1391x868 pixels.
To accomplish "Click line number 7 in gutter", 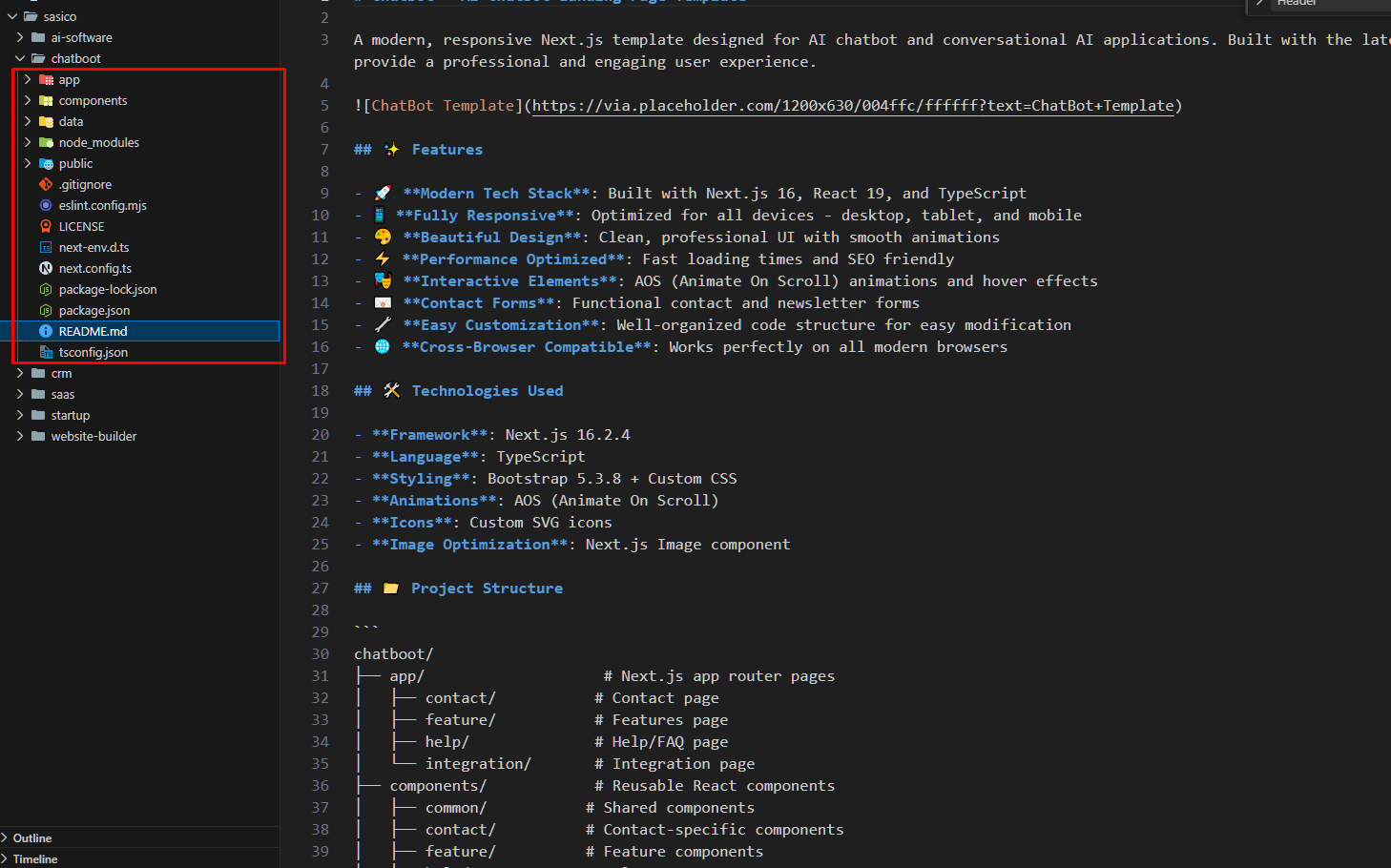I will pos(324,150).
